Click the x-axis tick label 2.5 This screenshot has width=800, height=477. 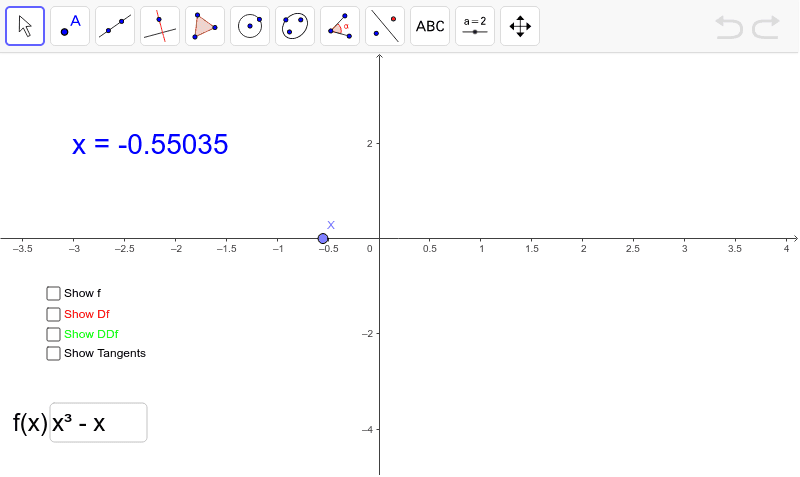click(633, 248)
